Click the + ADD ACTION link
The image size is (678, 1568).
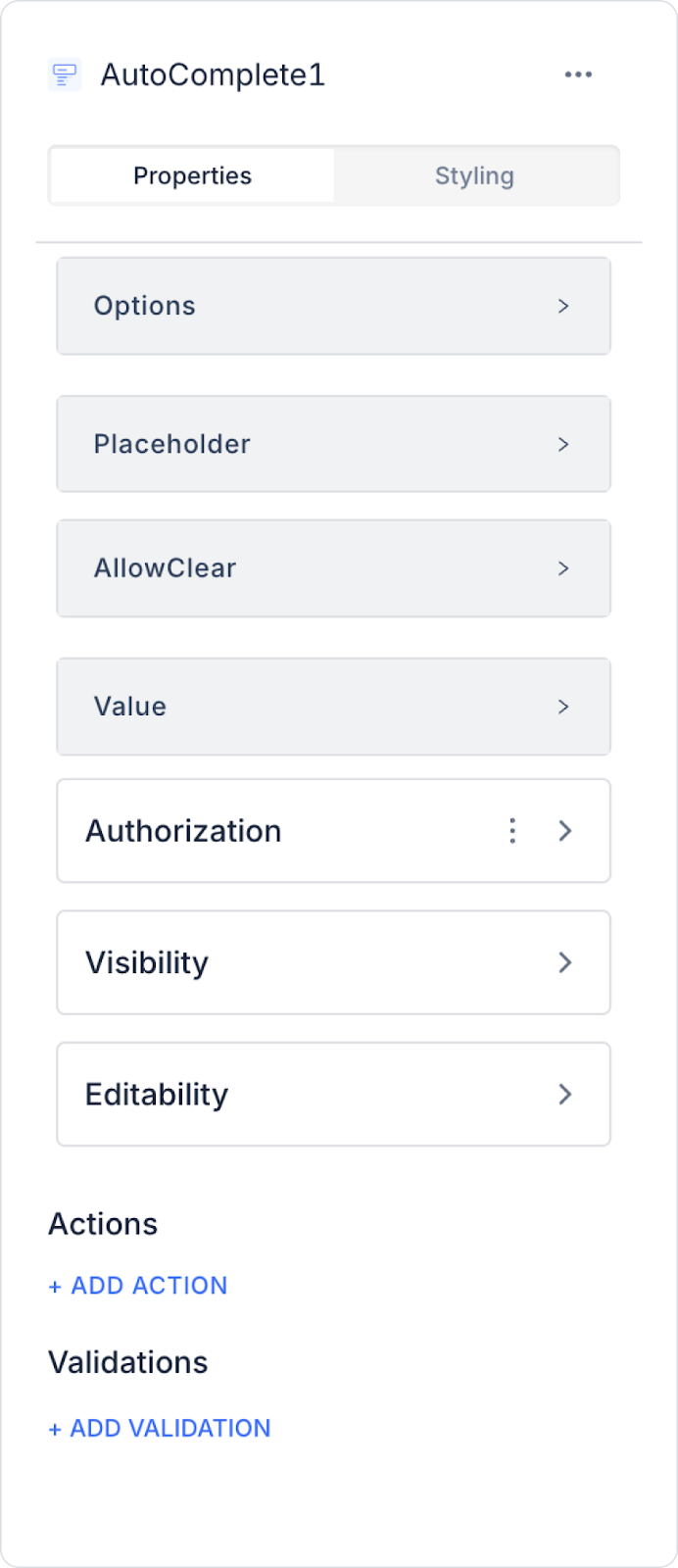[138, 1286]
